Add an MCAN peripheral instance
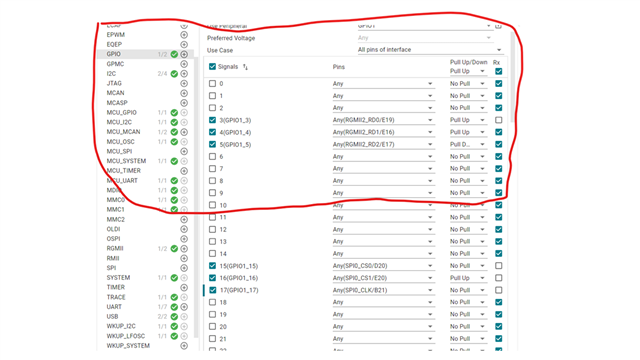The width and height of the screenshot is (640, 360). point(184,93)
